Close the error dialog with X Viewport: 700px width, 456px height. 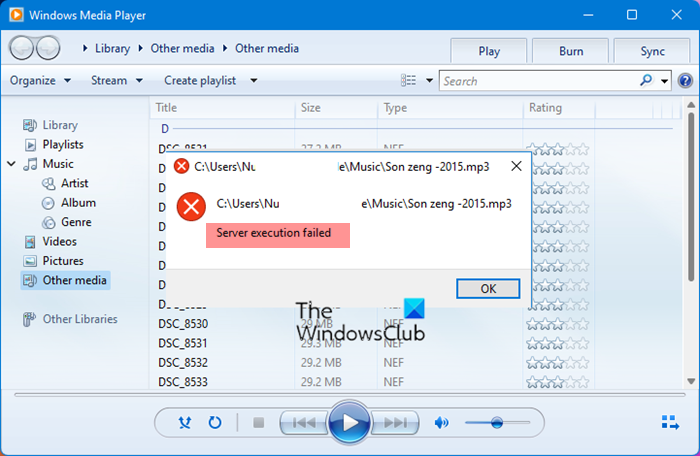tap(516, 166)
